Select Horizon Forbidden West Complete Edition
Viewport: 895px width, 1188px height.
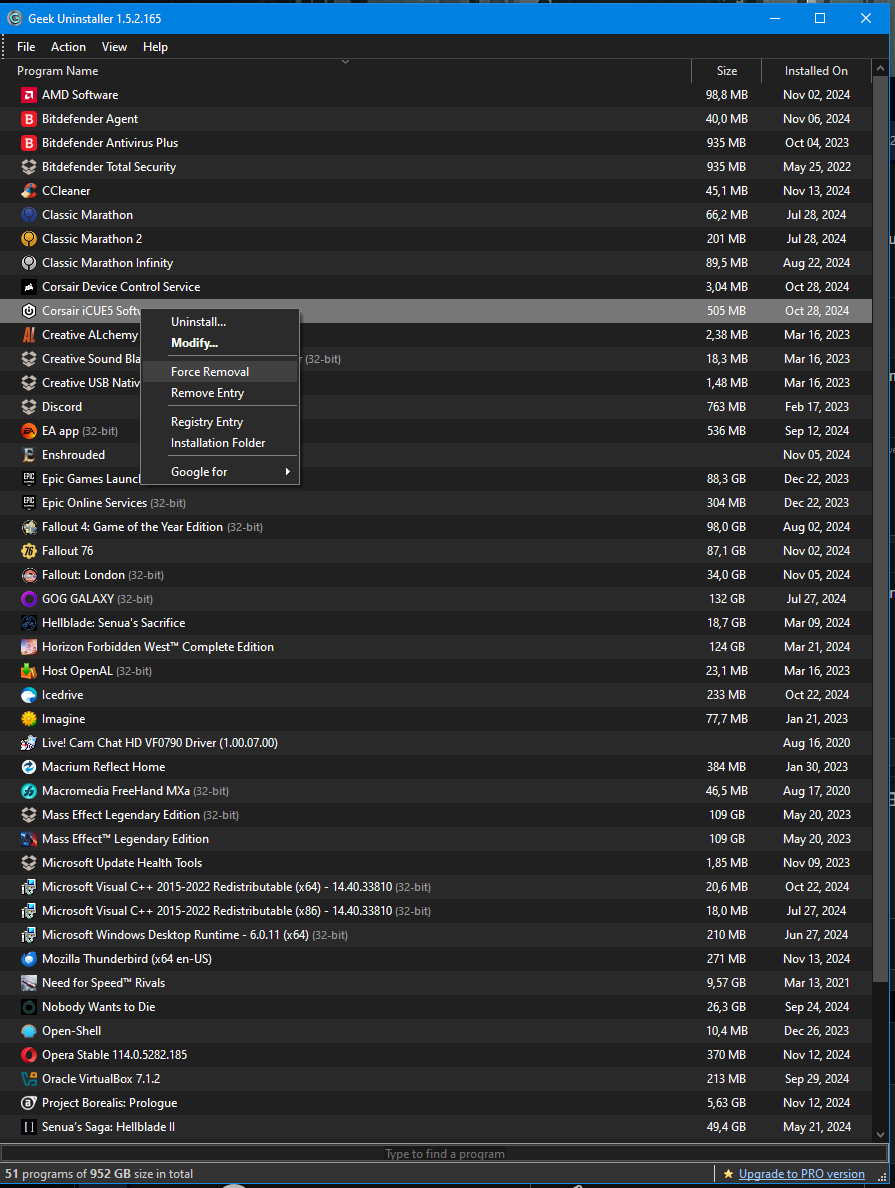pos(436,647)
